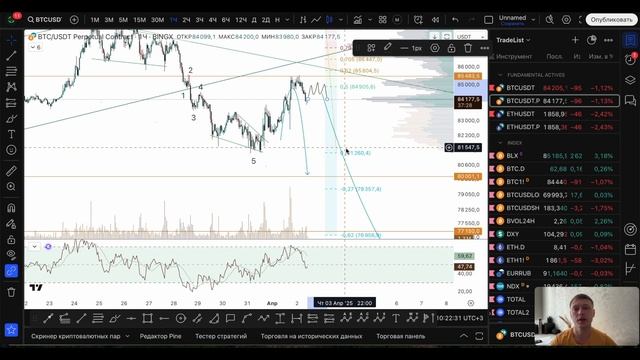Viewport: 640px width, 360px height.
Task: Add a symbol to the watchlist with plus
Action: click(575, 40)
